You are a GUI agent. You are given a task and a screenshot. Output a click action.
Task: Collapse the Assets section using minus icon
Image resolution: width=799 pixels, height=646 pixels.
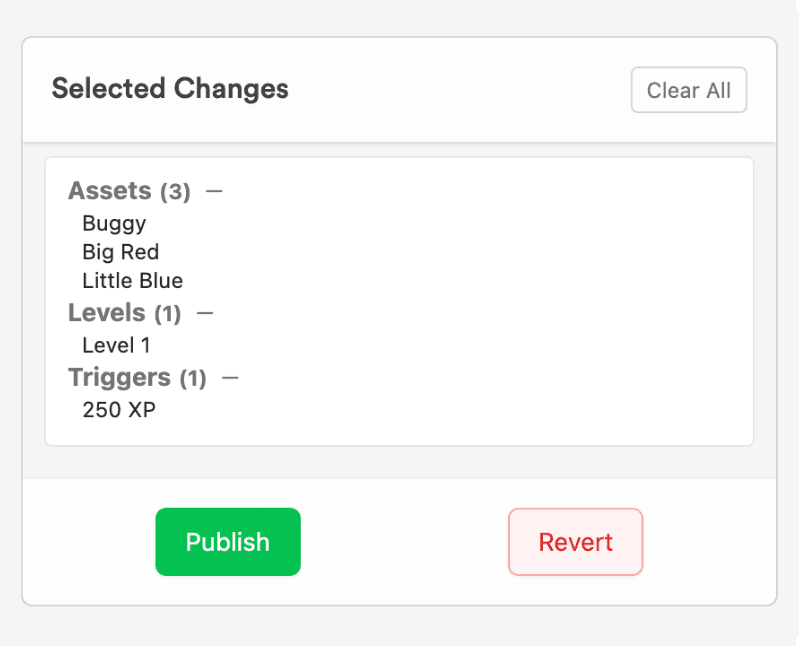(214, 191)
